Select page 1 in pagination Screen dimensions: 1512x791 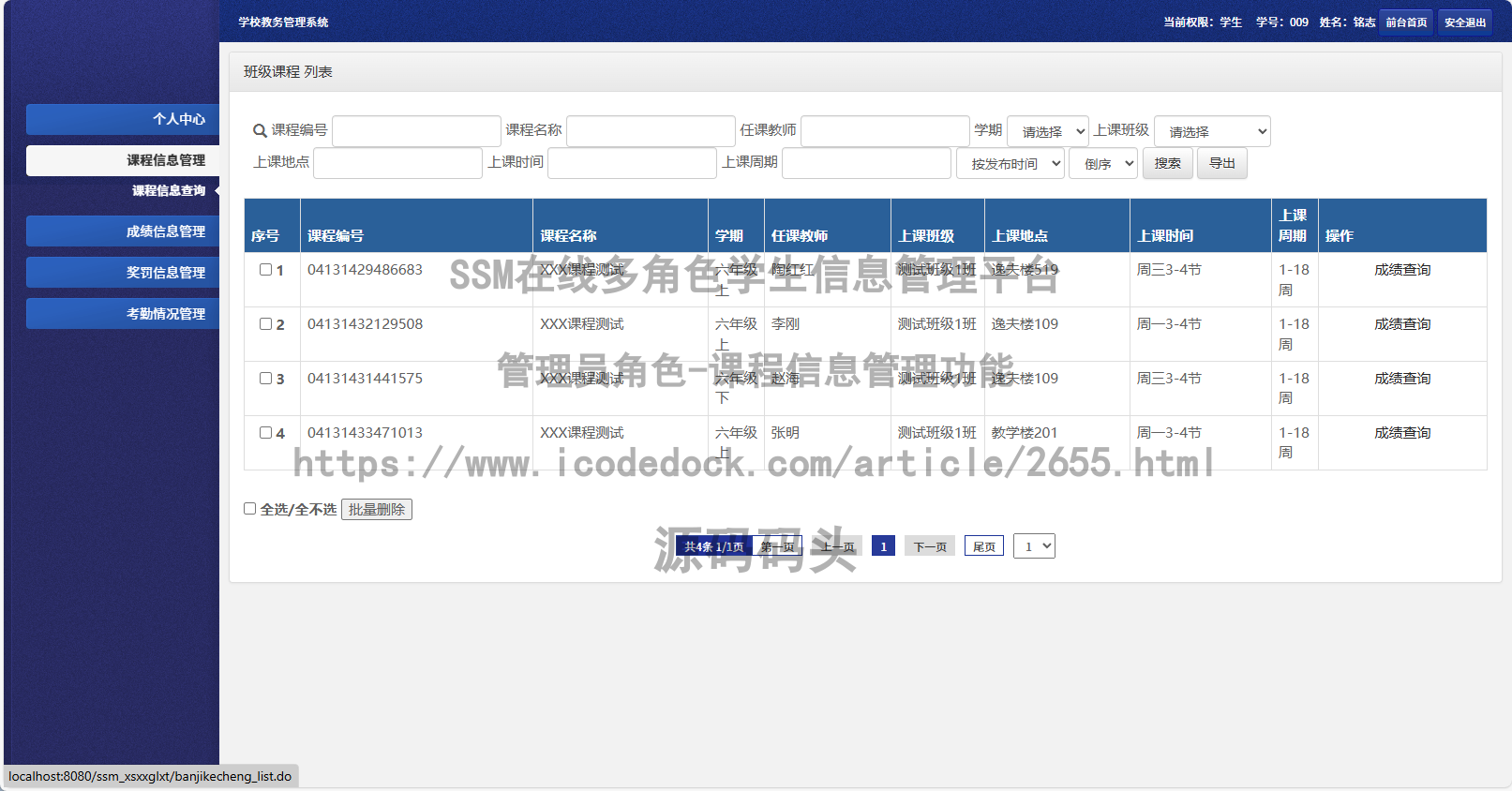pos(883,546)
